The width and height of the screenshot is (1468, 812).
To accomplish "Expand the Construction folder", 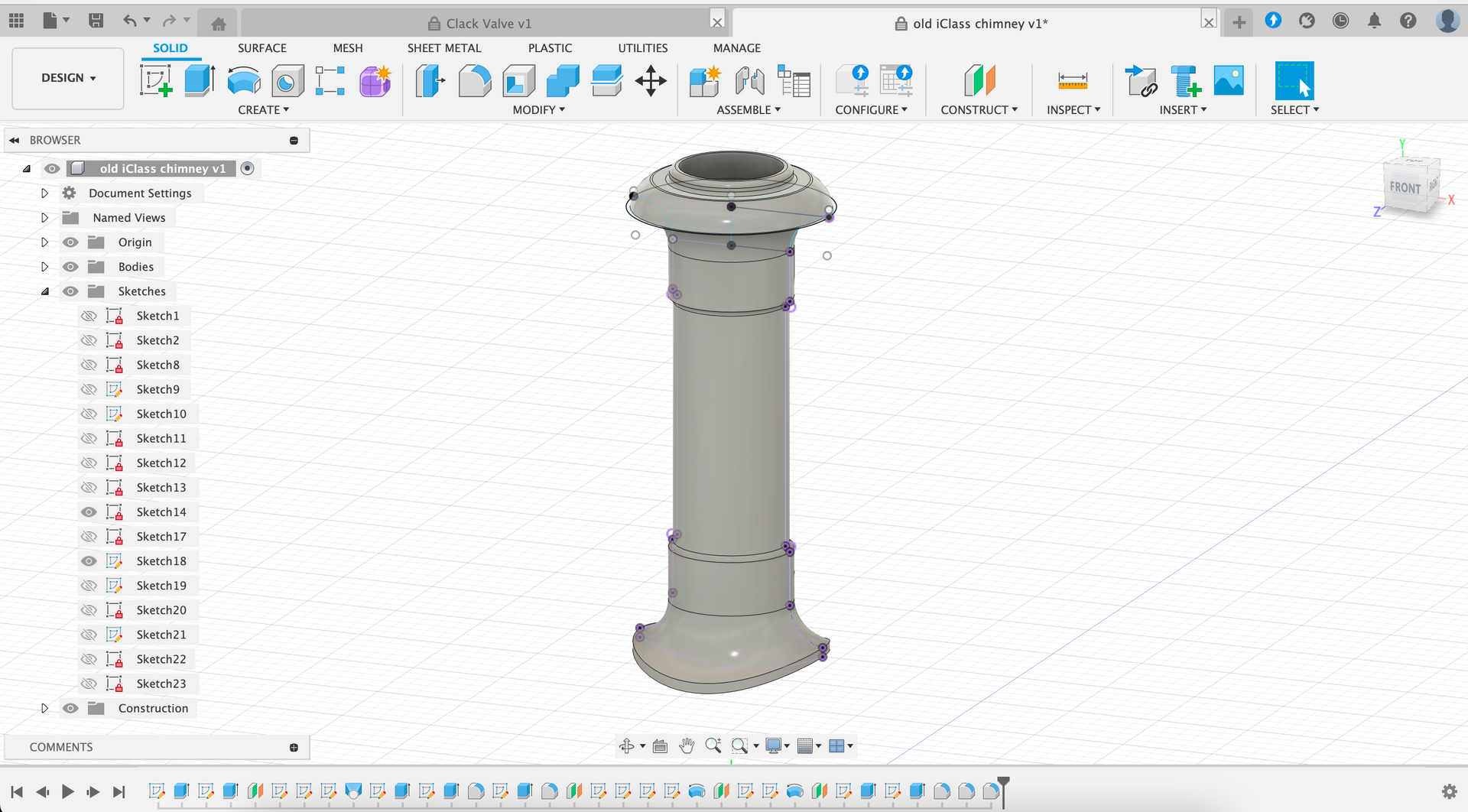I will 44,708.
